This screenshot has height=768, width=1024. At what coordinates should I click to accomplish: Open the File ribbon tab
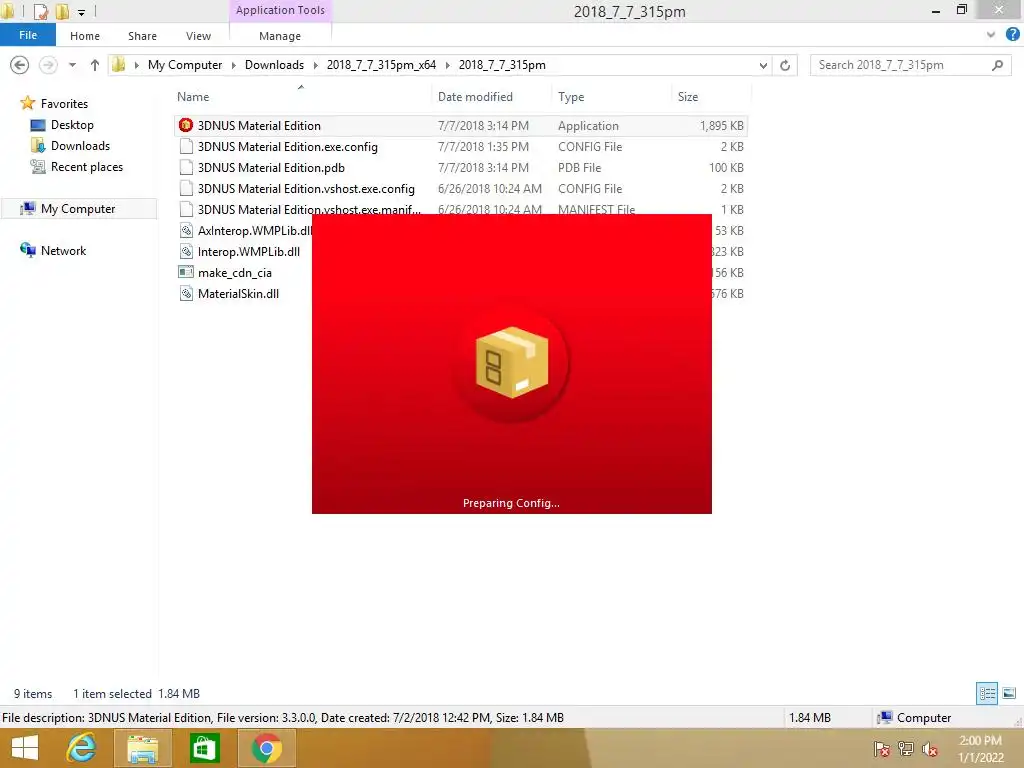pyautogui.click(x=27, y=35)
